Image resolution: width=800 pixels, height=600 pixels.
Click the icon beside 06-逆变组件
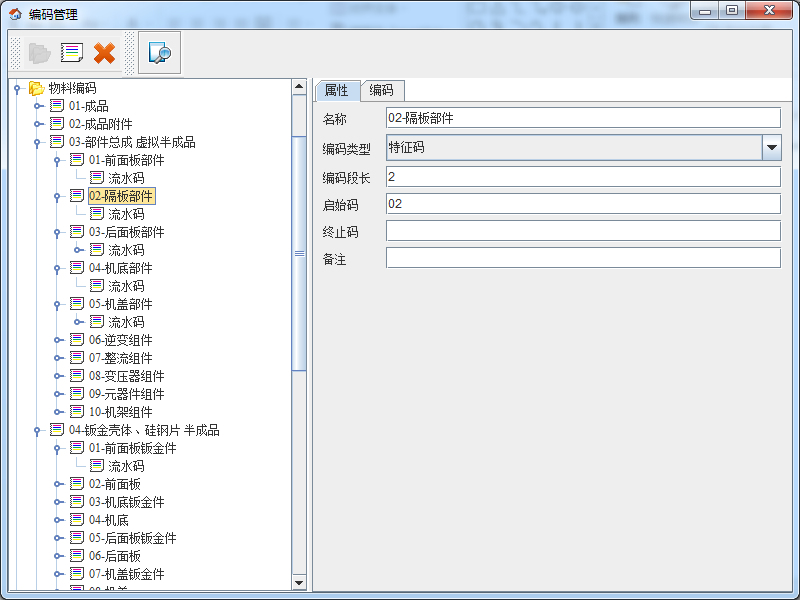click(x=77, y=340)
